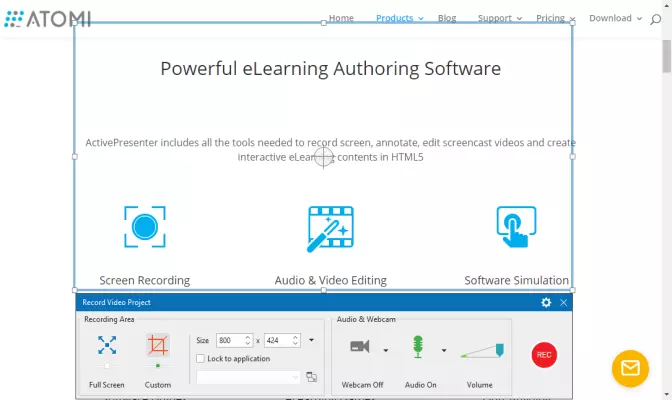Click the Audio & Video Editing heading

coord(330,280)
